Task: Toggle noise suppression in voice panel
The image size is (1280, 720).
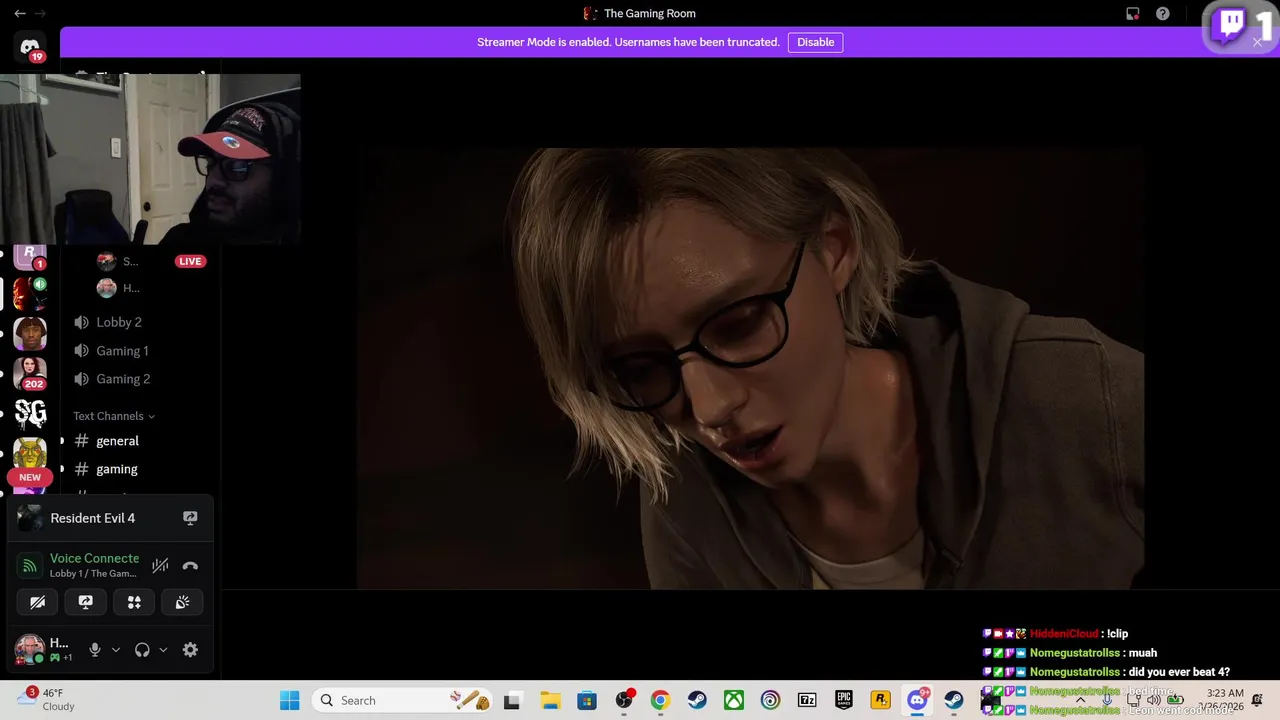Action: (160, 566)
